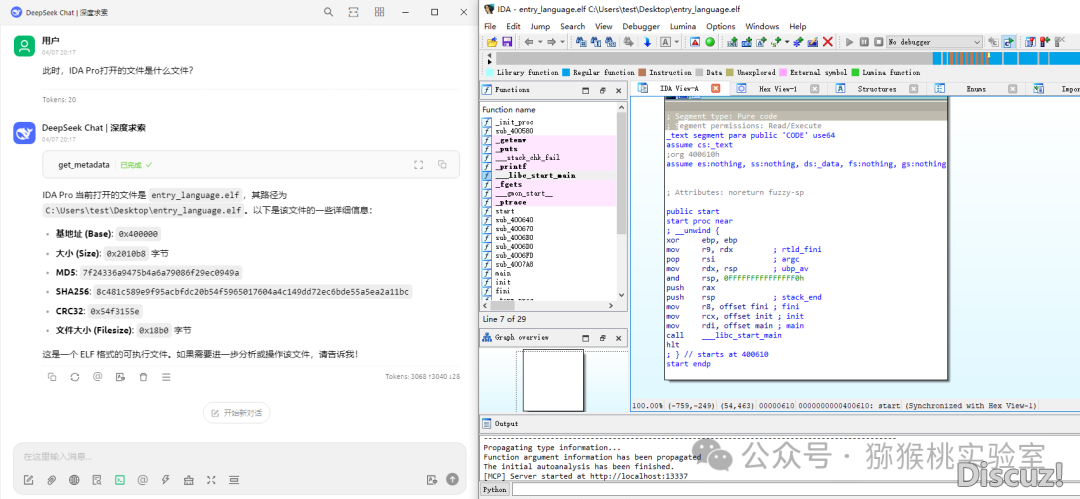
Task: Close the Functions panel
Action: click(618, 90)
